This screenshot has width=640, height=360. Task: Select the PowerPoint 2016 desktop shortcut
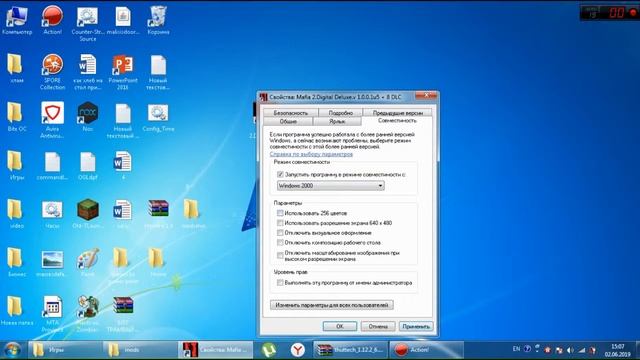pos(123,72)
